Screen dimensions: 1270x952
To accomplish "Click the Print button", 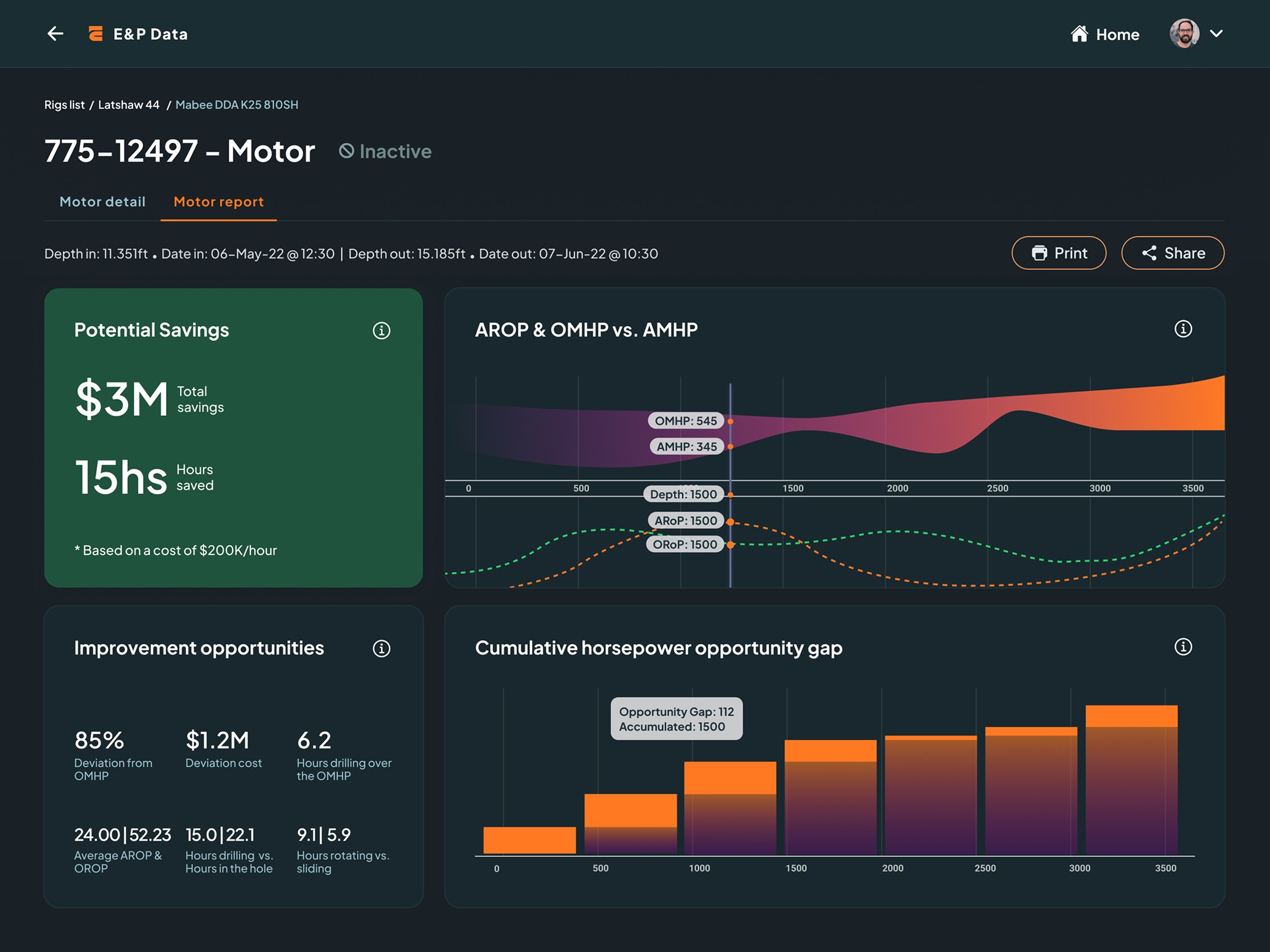I will 1059,253.
